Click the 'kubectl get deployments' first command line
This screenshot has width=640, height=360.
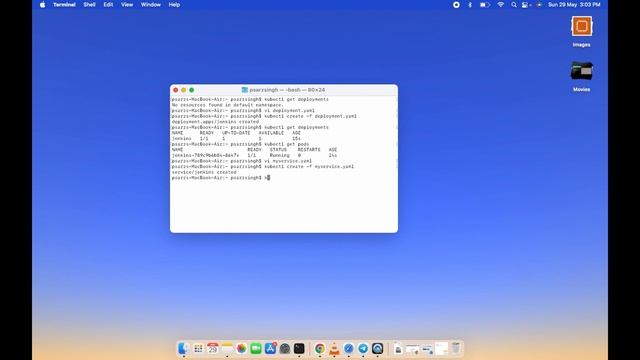pyautogui.click(x=250, y=99)
